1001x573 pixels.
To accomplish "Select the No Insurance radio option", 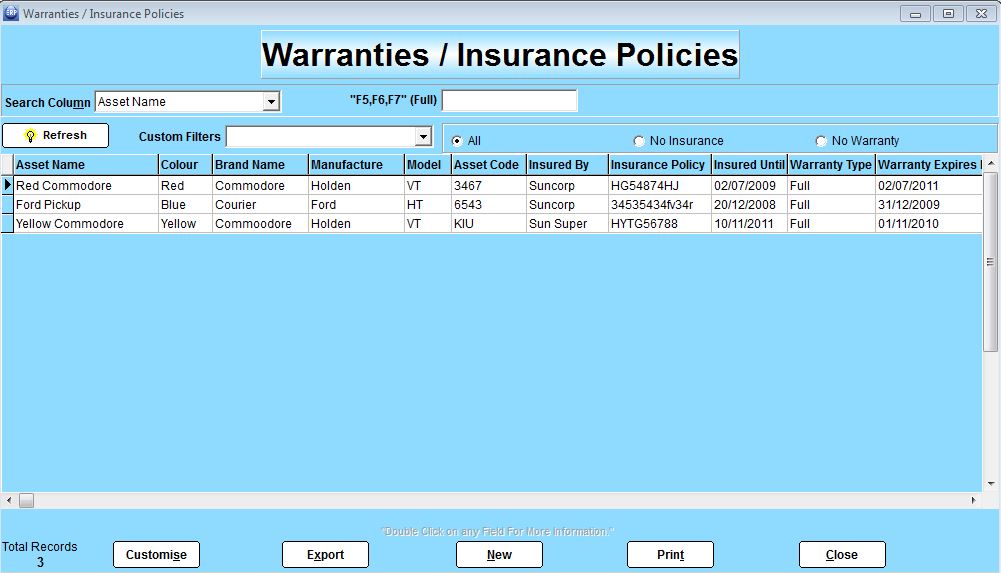I will coord(639,141).
